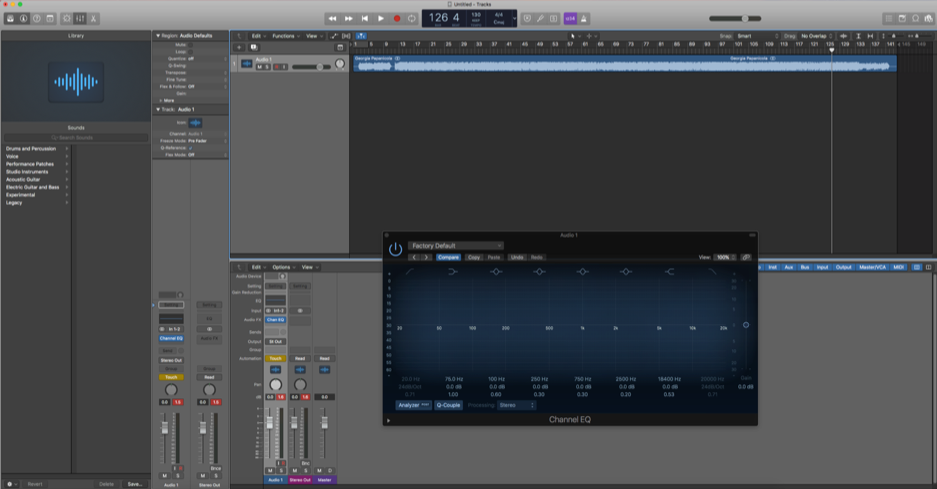Screen dimensions: 937x489
Task: Click the Record button in transport
Action: click(x=396, y=18)
